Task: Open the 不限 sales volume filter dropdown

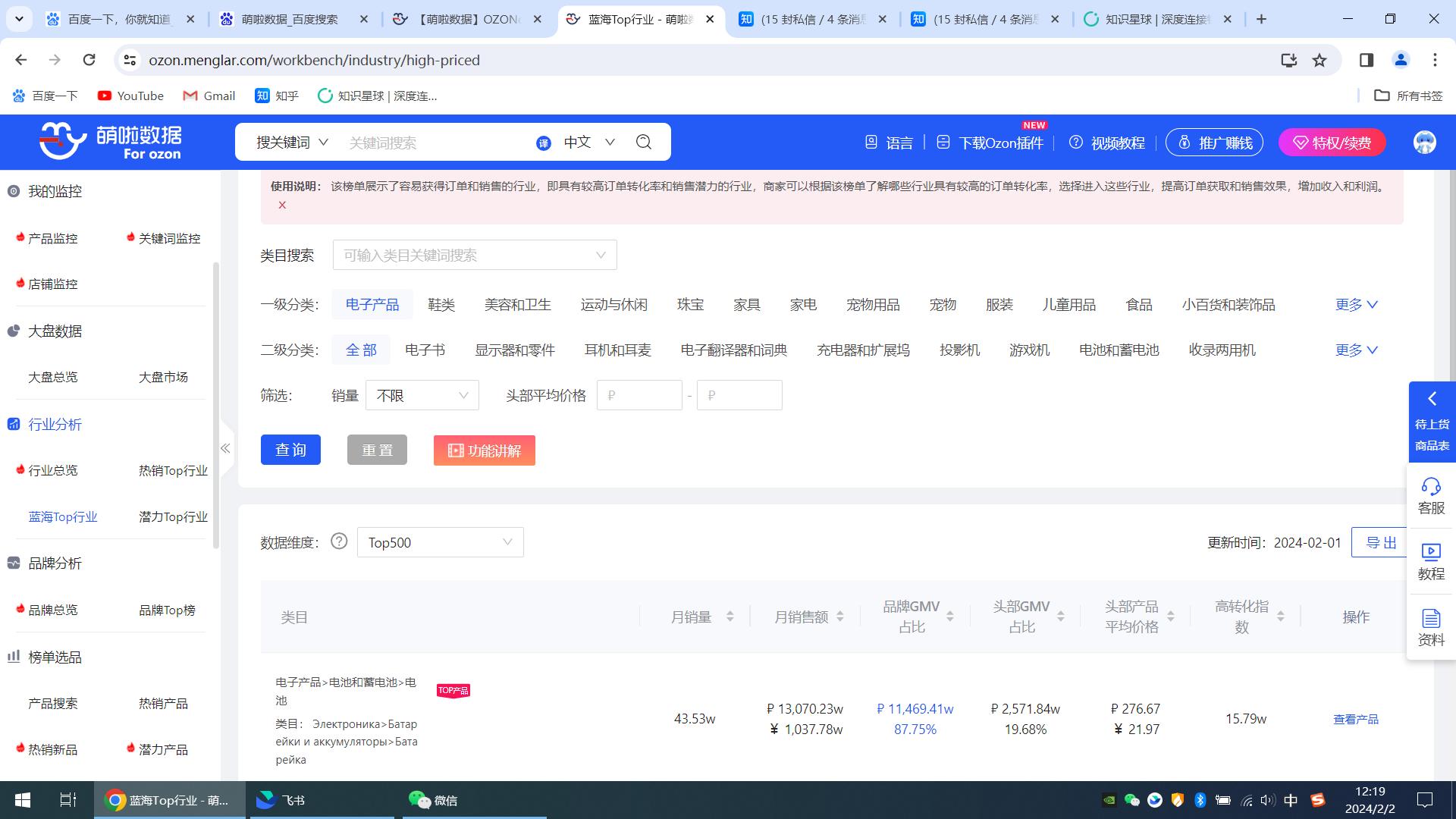Action: click(422, 395)
